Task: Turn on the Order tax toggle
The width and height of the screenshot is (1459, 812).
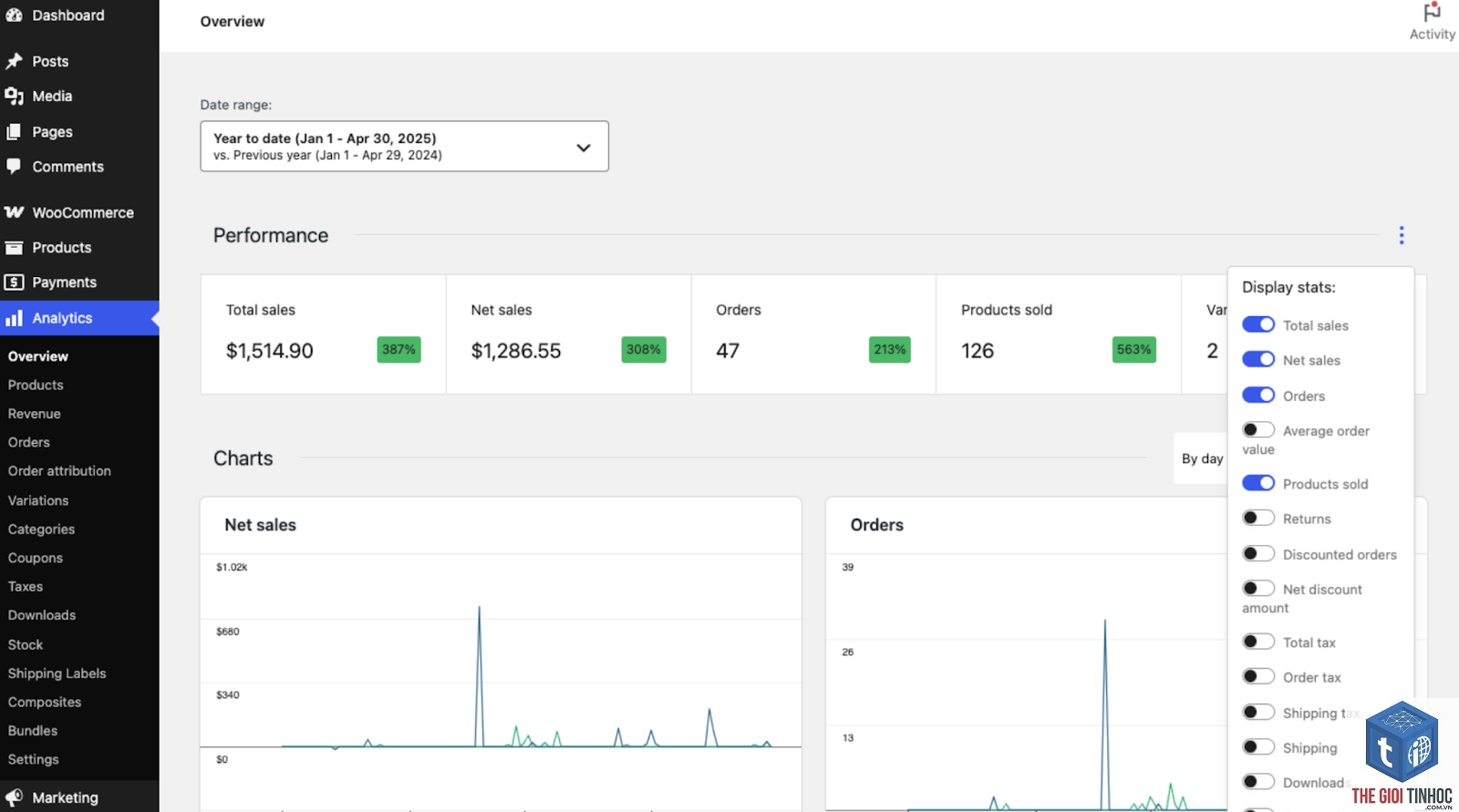Action: 1258,676
